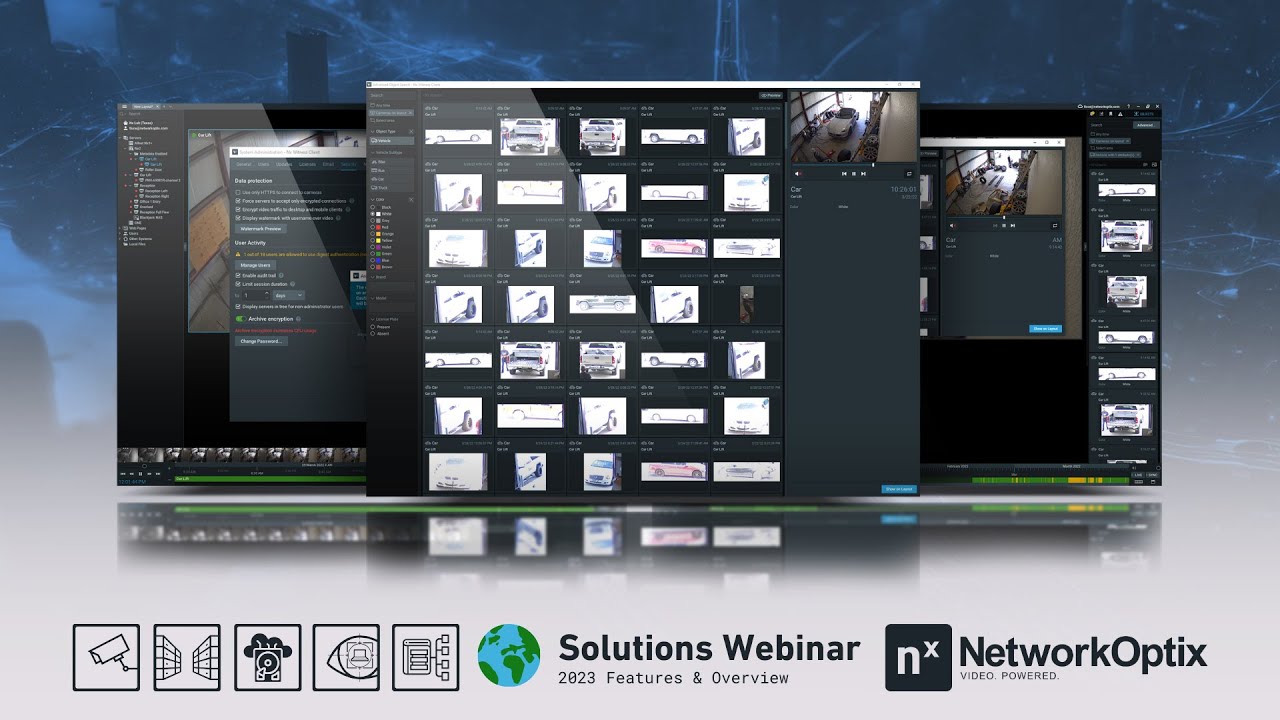Toggle sync icon in center preview player
The image size is (1280, 720).
point(909,174)
